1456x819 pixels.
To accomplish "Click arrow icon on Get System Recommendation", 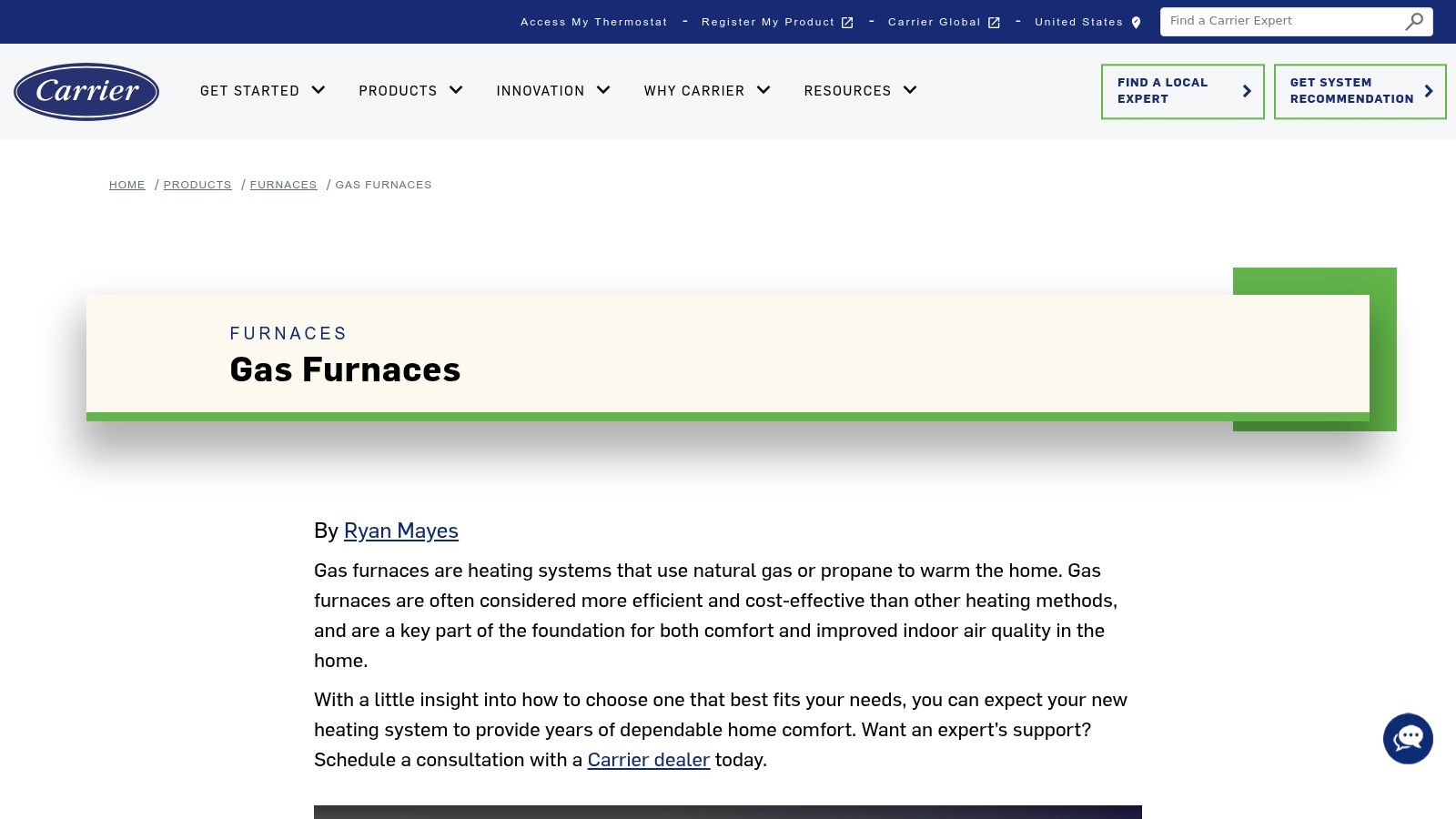I will (1429, 91).
